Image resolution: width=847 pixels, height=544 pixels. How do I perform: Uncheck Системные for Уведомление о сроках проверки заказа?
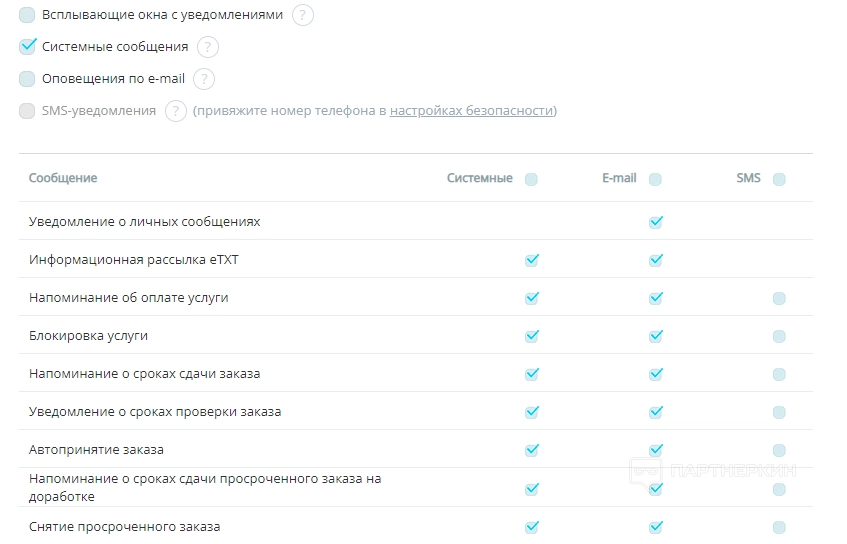point(531,412)
